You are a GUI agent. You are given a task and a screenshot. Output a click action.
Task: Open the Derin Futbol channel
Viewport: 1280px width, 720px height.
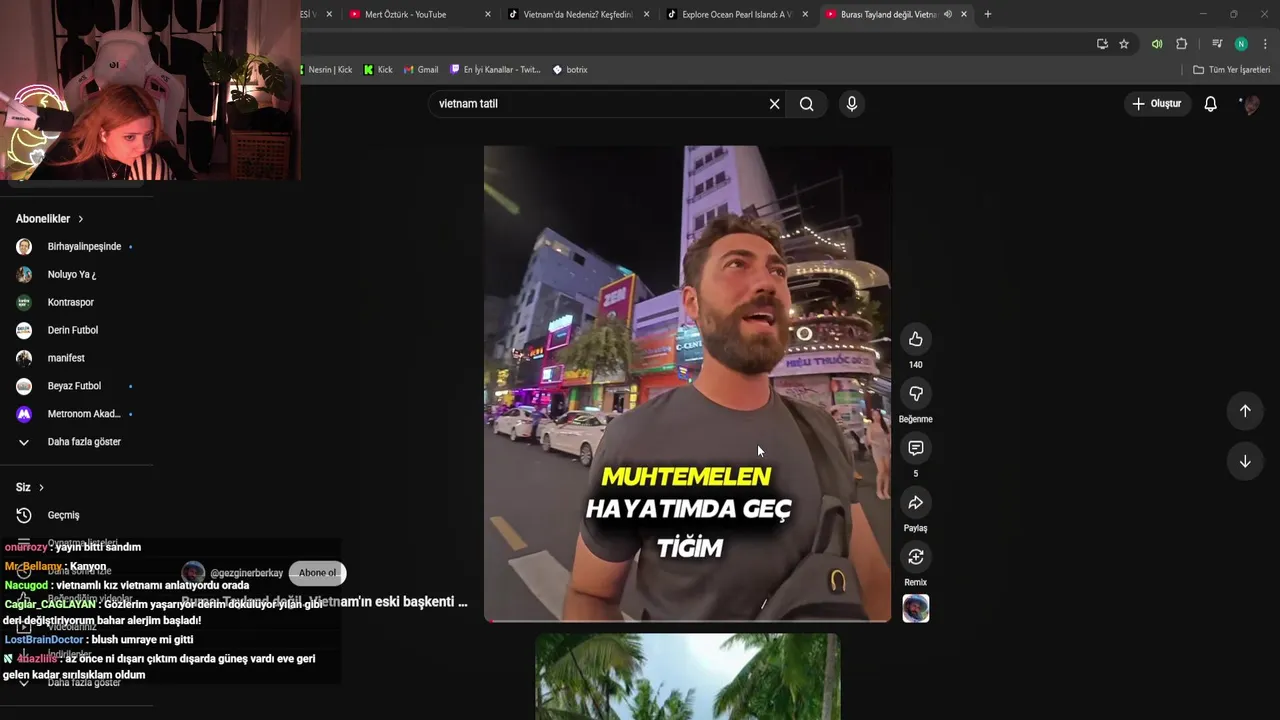[72, 330]
